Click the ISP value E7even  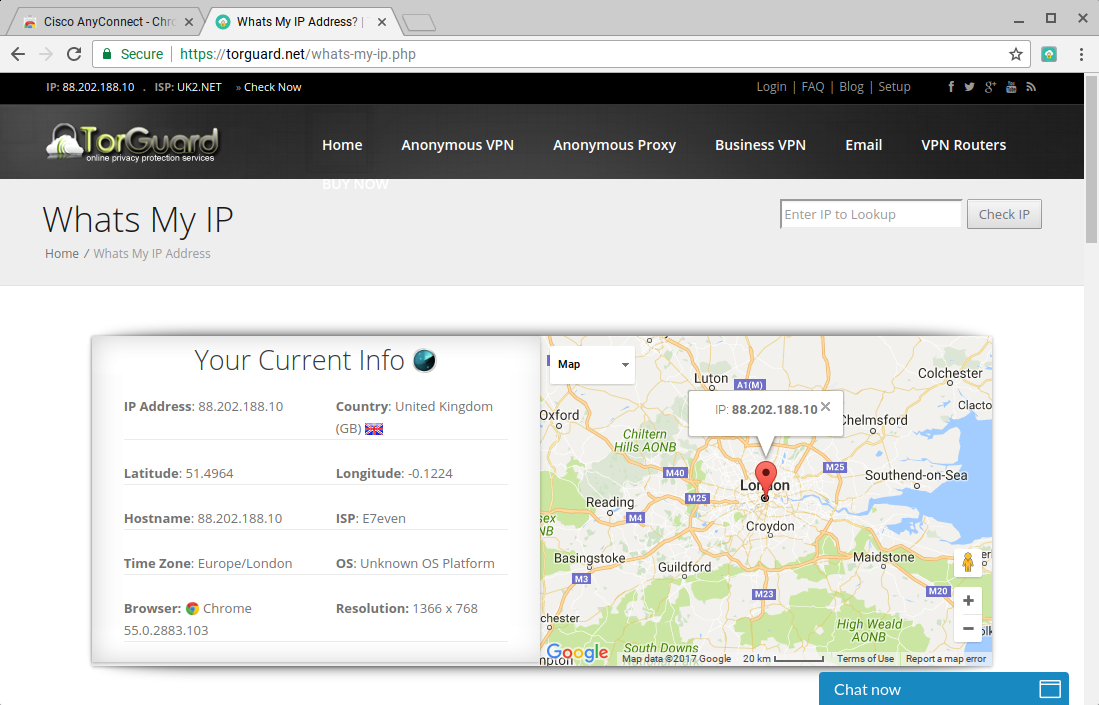[x=384, y=519]
